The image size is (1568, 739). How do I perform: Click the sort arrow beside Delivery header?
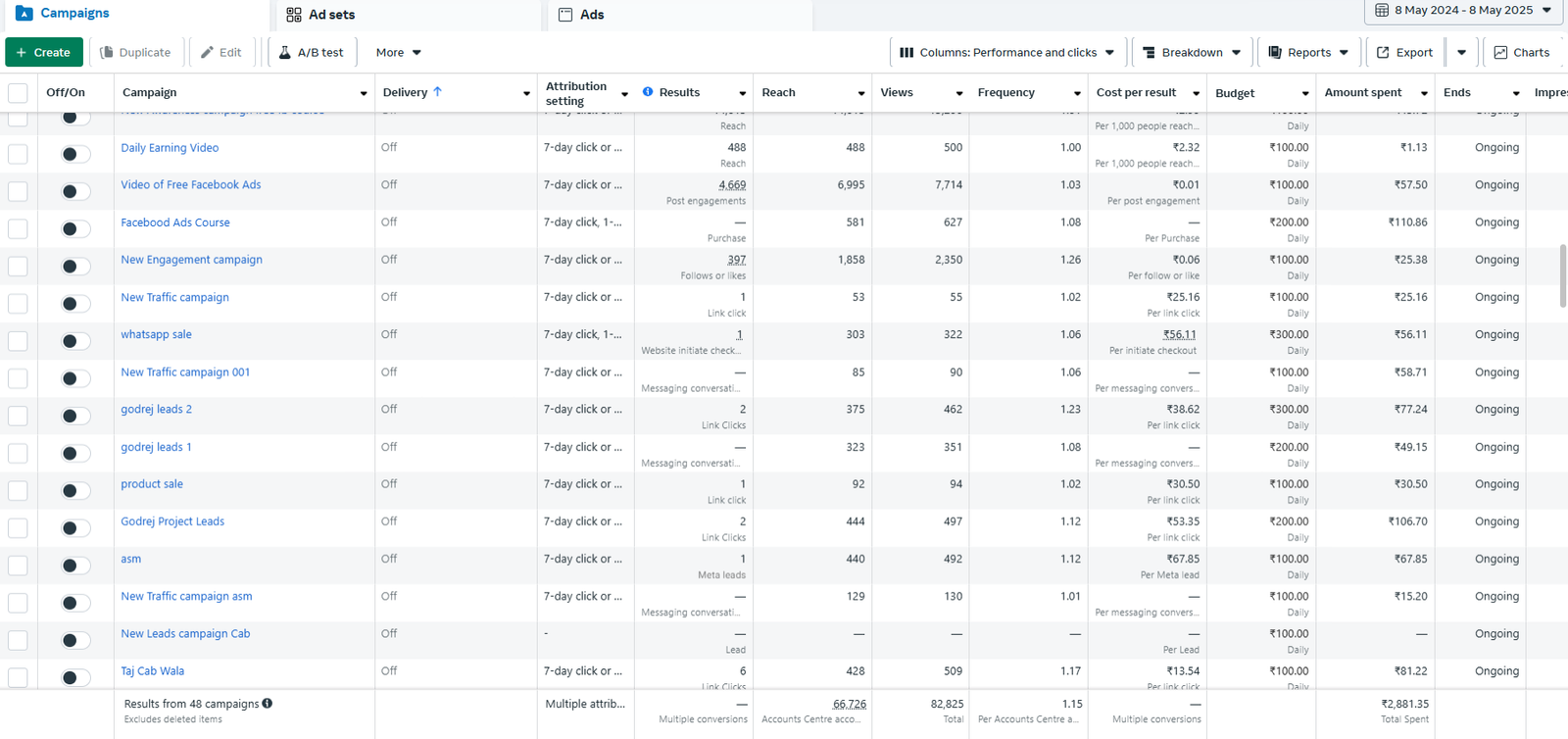point(438,92)
